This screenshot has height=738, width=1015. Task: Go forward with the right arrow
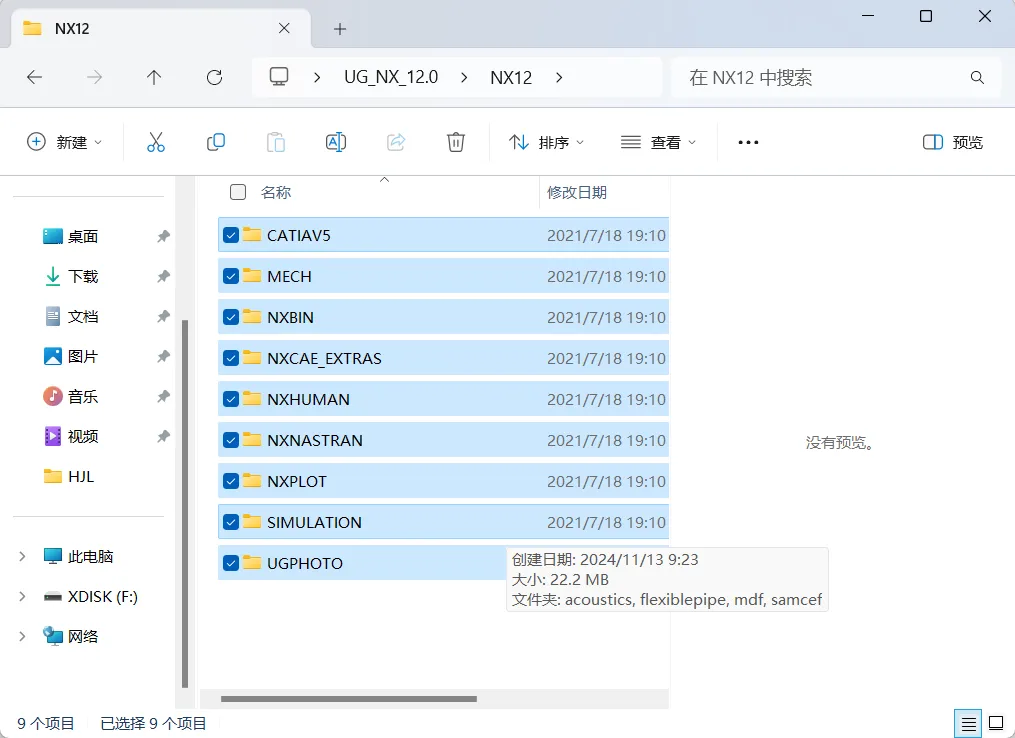pyautogui.click(x=95, y=78)
